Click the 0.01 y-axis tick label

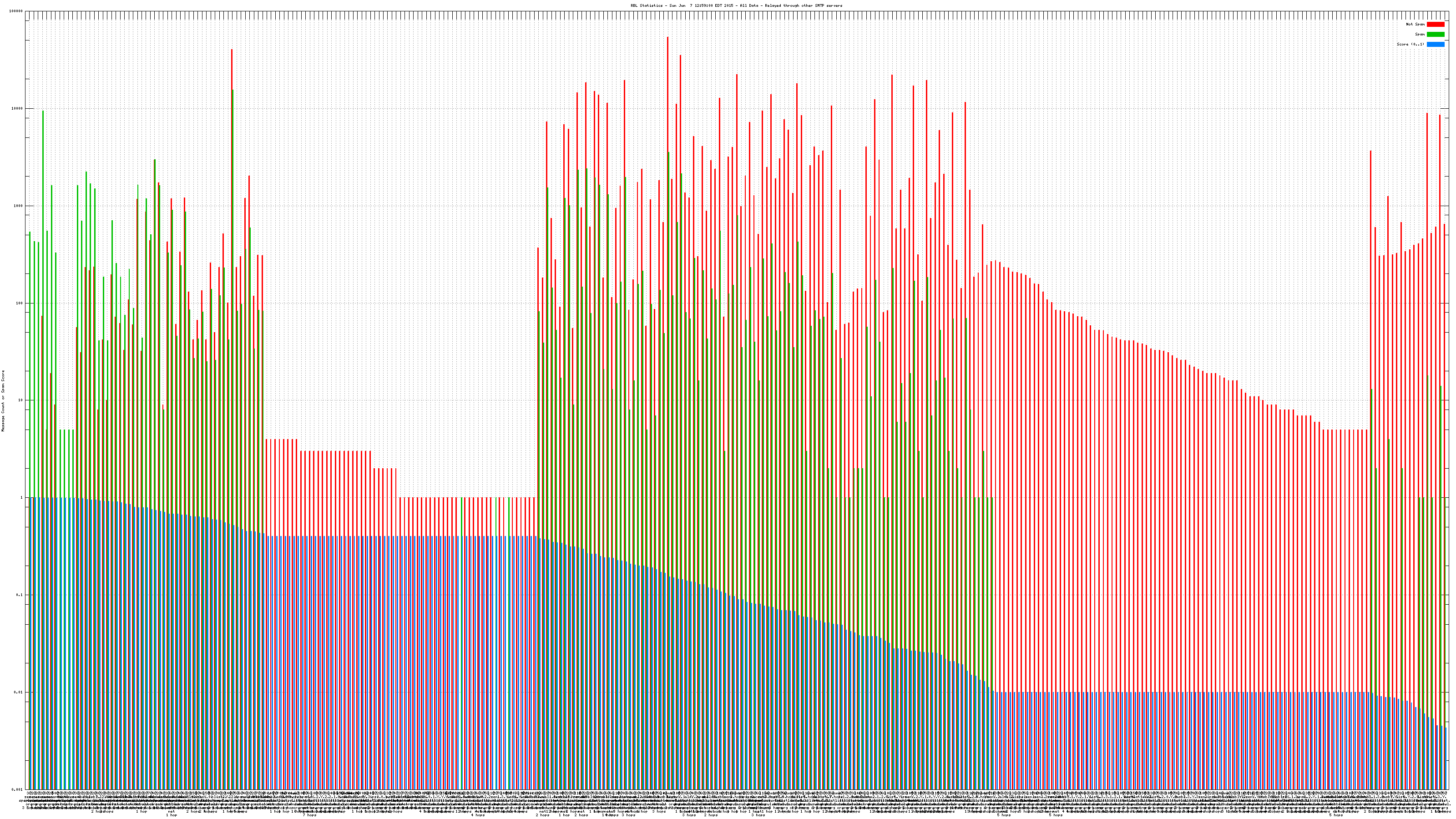[19, 692]
